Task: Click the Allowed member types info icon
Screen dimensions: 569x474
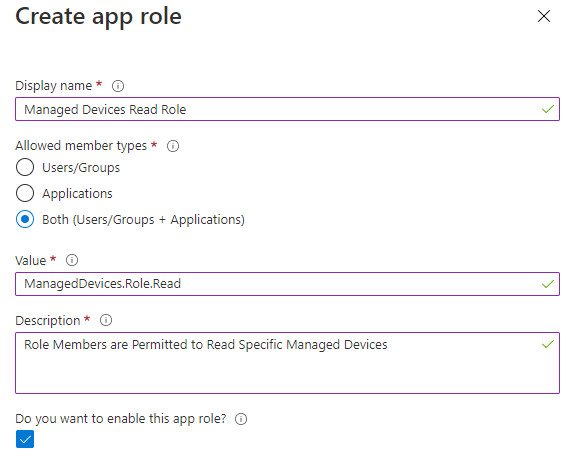Action: [173, 146]
